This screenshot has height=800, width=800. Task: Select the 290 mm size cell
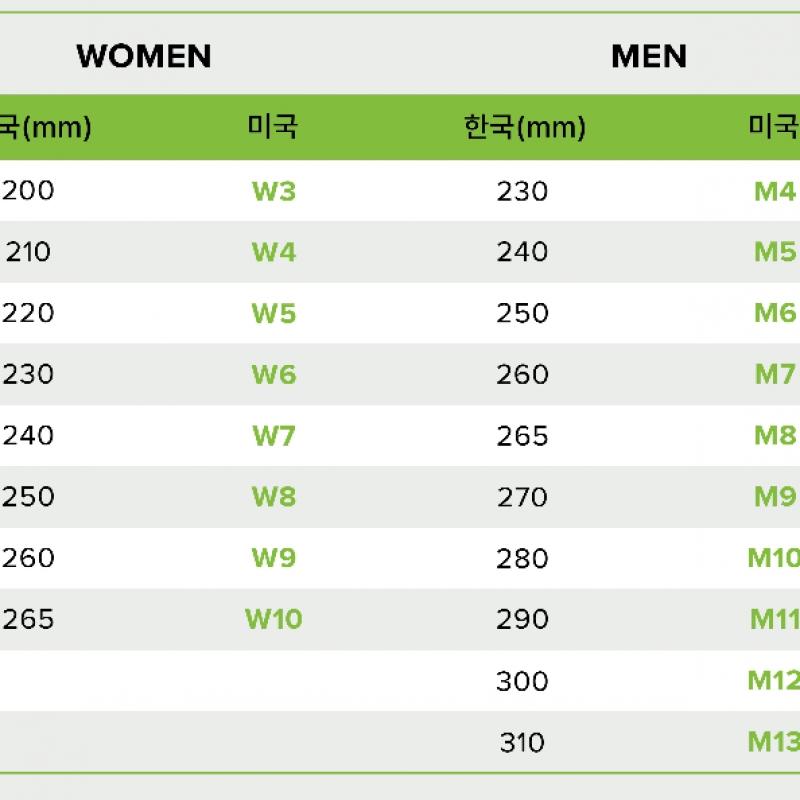pyautogui.click(x=522, y=619)
